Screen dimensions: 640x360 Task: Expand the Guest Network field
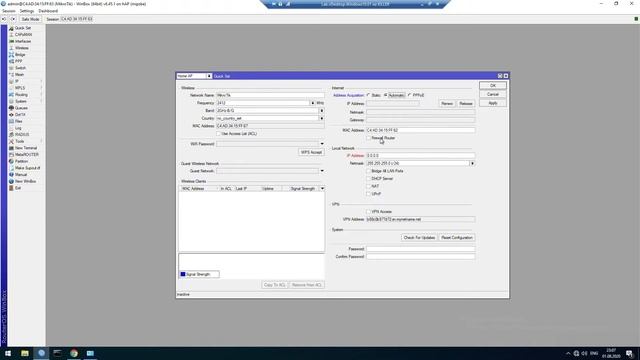pos(322,171)
